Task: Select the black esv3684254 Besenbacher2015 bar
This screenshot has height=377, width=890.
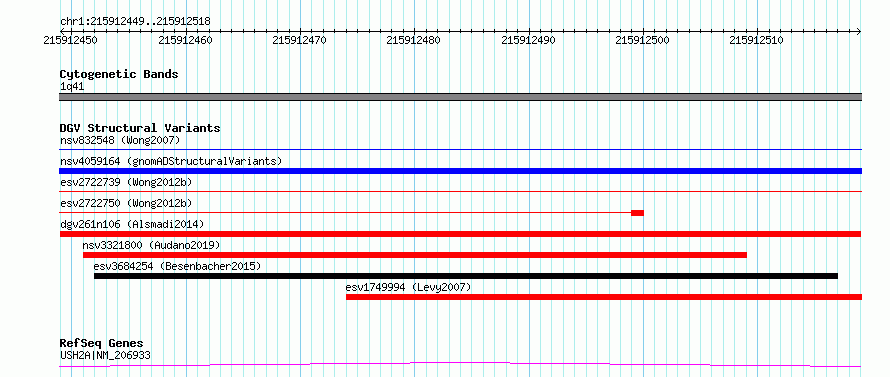Action: (466, 276)
